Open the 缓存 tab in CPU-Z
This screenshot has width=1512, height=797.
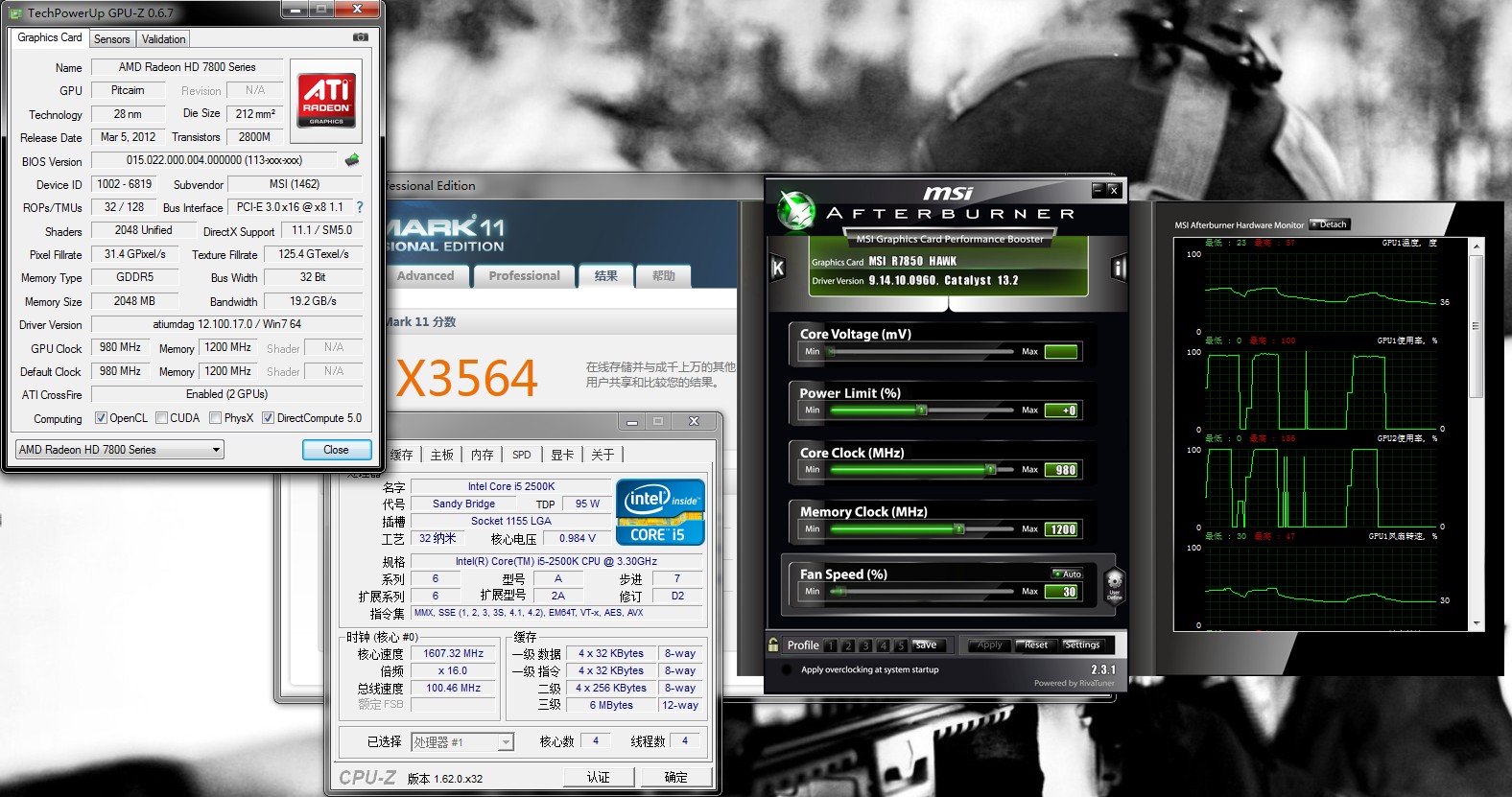point(402,455)
